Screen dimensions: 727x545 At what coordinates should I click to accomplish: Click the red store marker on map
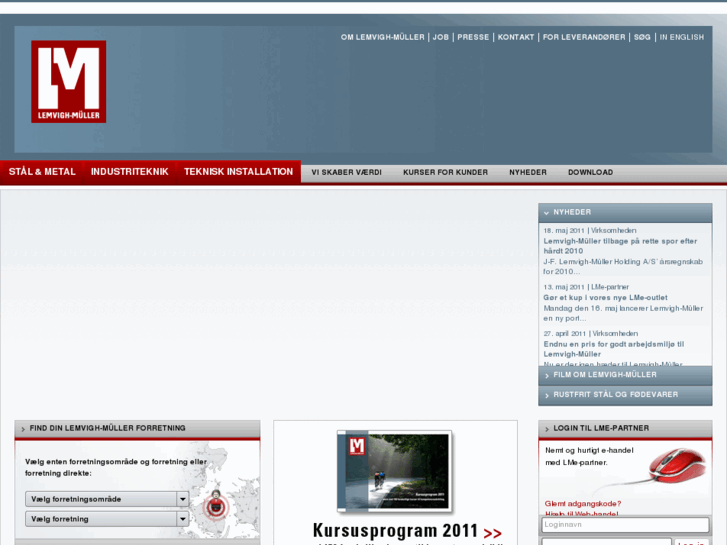pyautogui.click(x=215, y=505)
